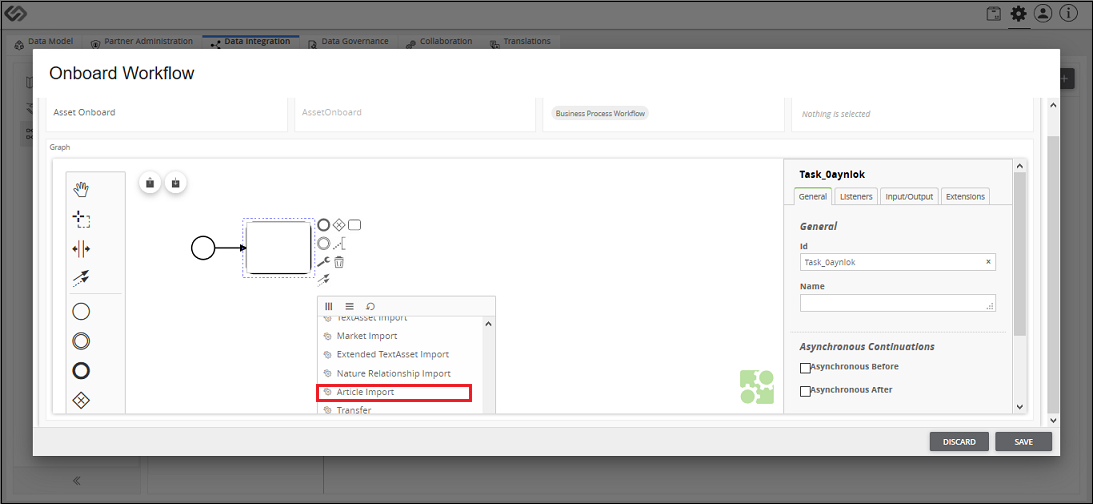Toggle the Asynchronous Before checkbox
The image size is (1093, 504).
[x=805, y=368]
